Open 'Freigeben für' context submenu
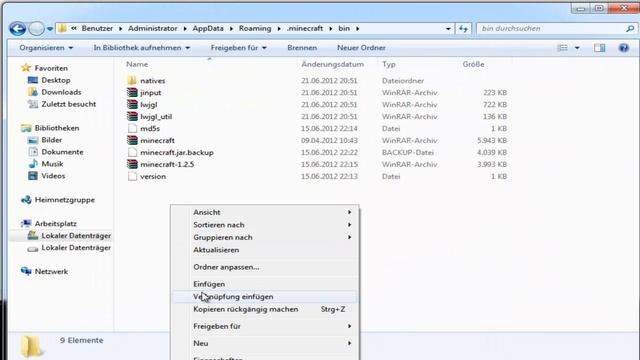The width and height of the screenshot is (640, 360). pos(264,326)
